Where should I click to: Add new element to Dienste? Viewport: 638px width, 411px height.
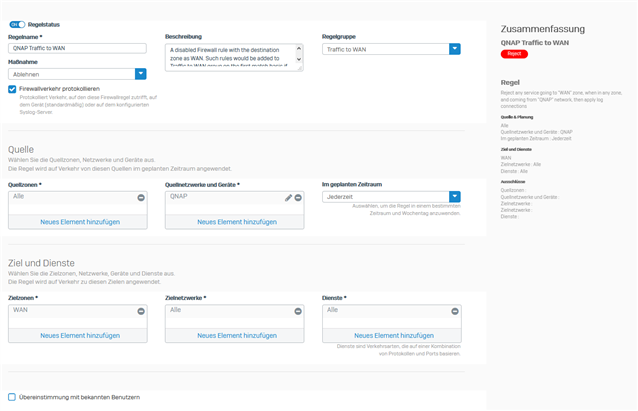[x=394, y=335]
